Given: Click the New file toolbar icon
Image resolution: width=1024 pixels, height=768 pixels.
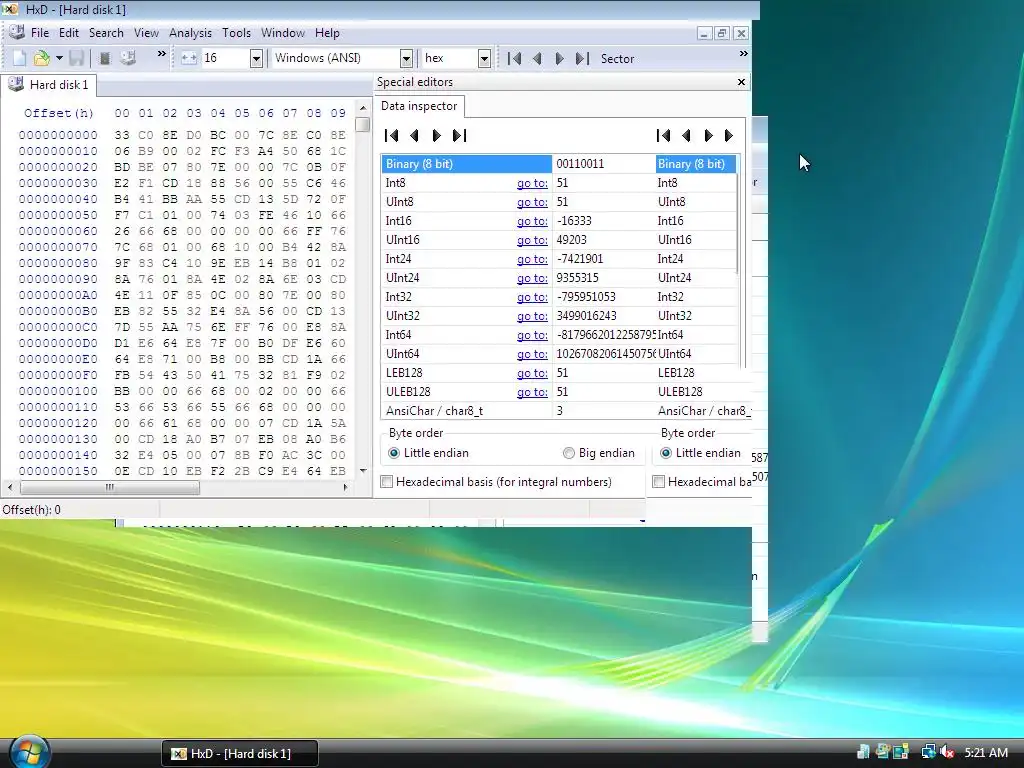Looking at the screenshot, I should coord(20,58).
